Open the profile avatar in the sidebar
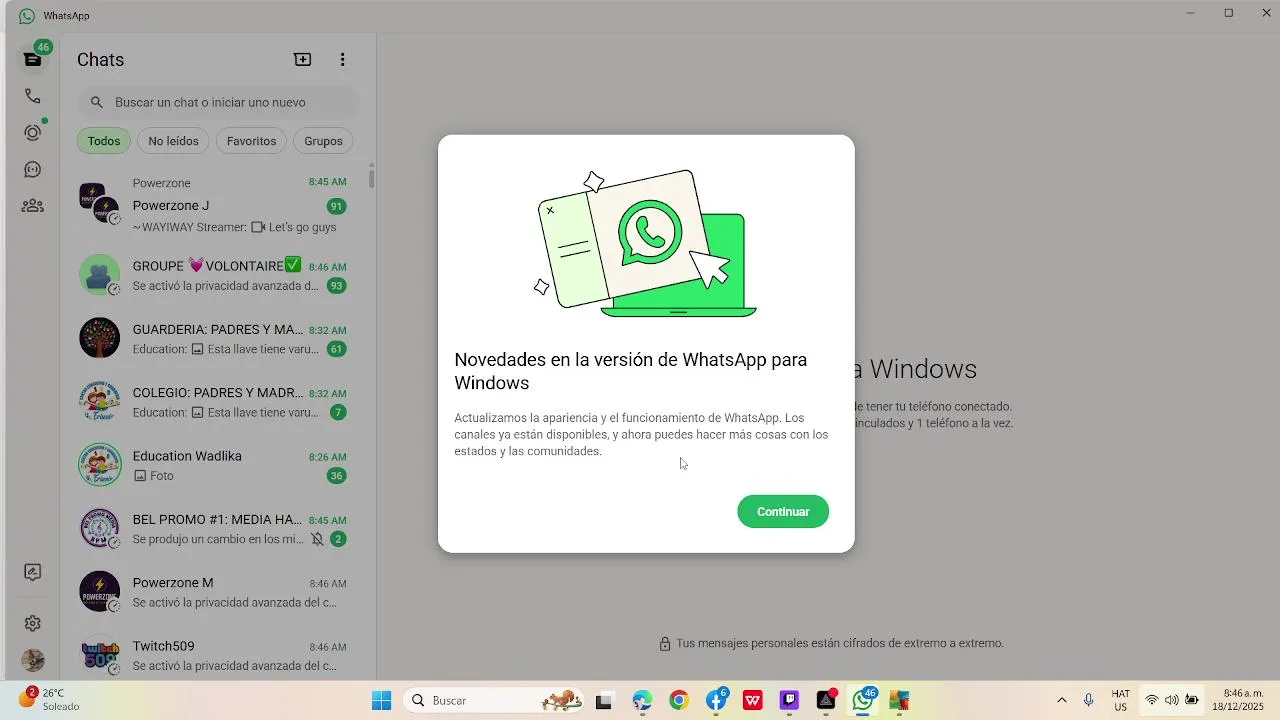1280x720 pixels. pos(33,660)
